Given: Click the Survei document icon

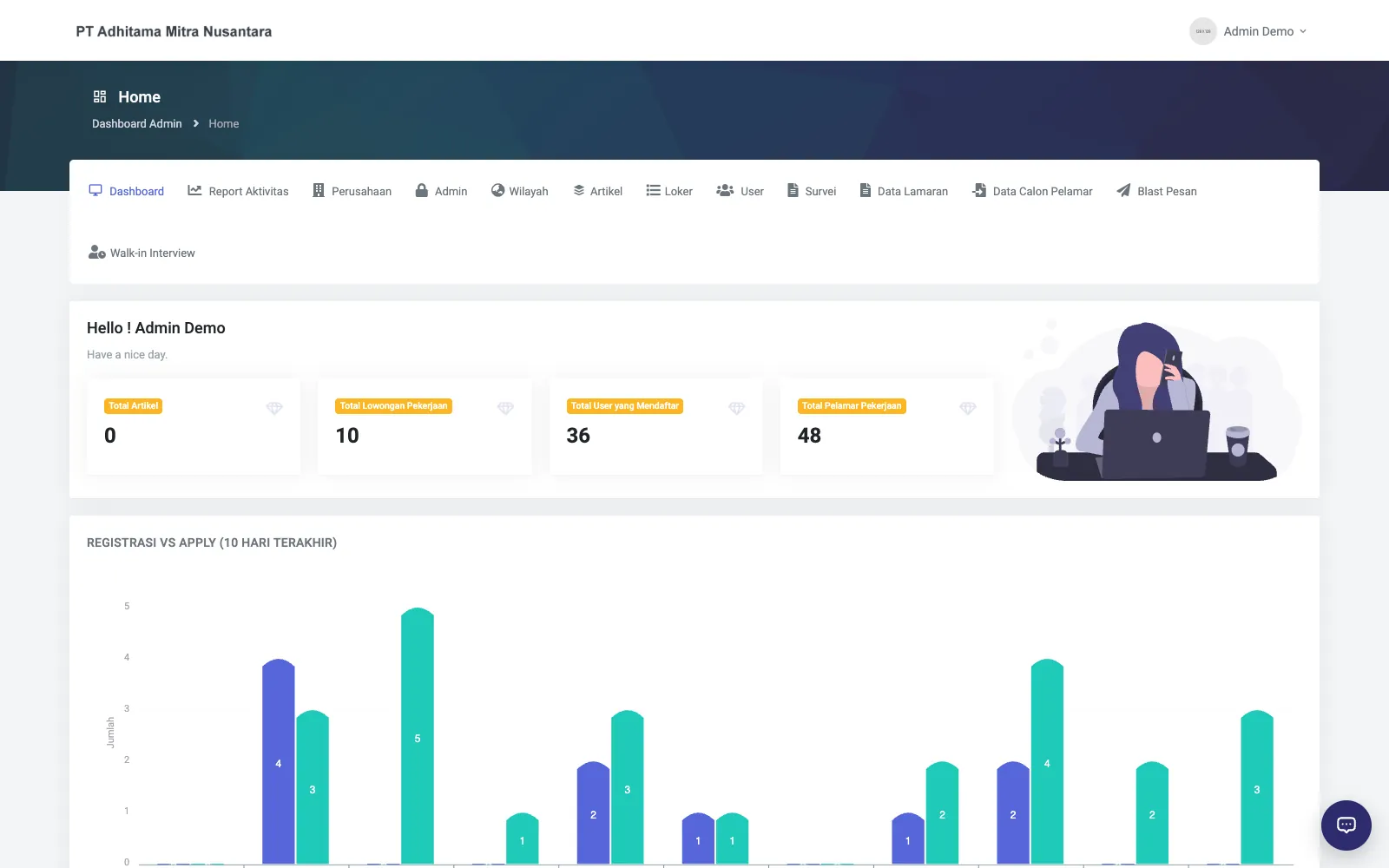Looking at the screenshot, I should 793,191.
